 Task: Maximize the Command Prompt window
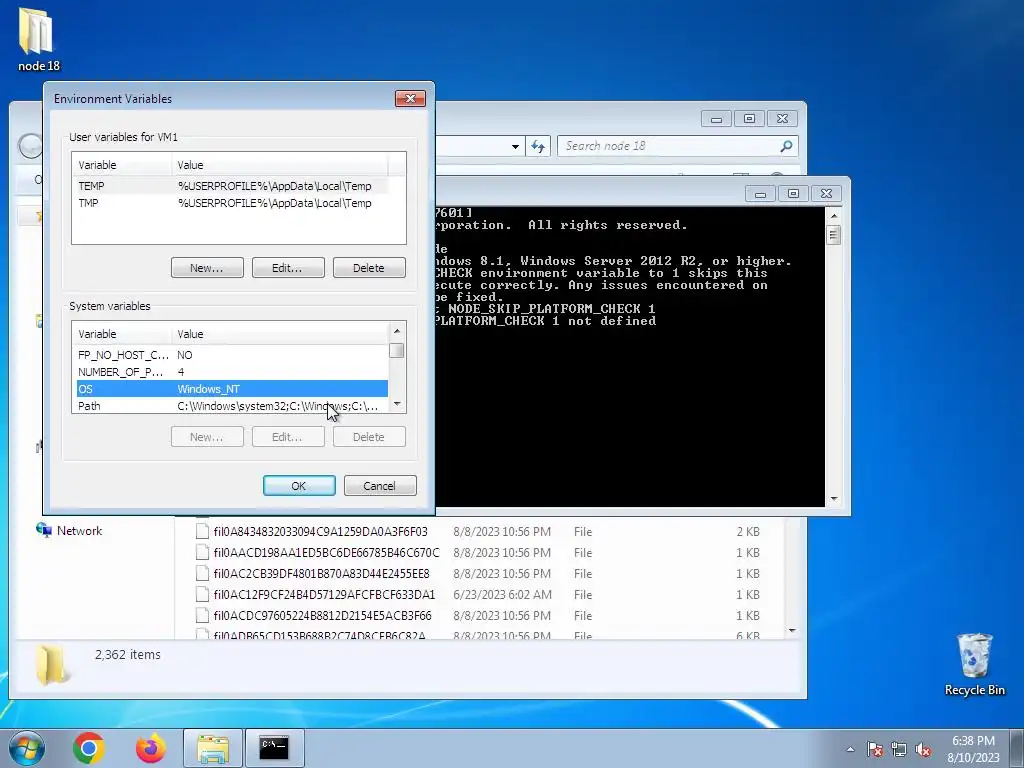[793, 193]
